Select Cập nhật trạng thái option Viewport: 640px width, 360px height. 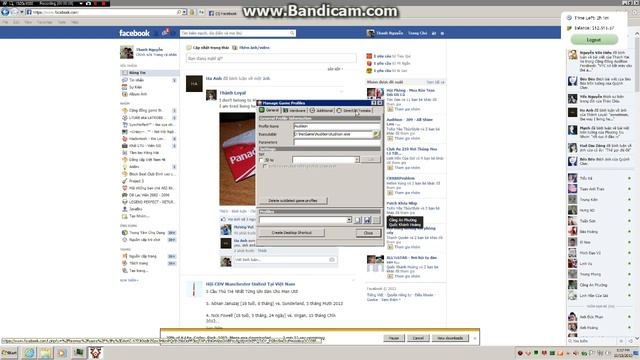(208, 48)
